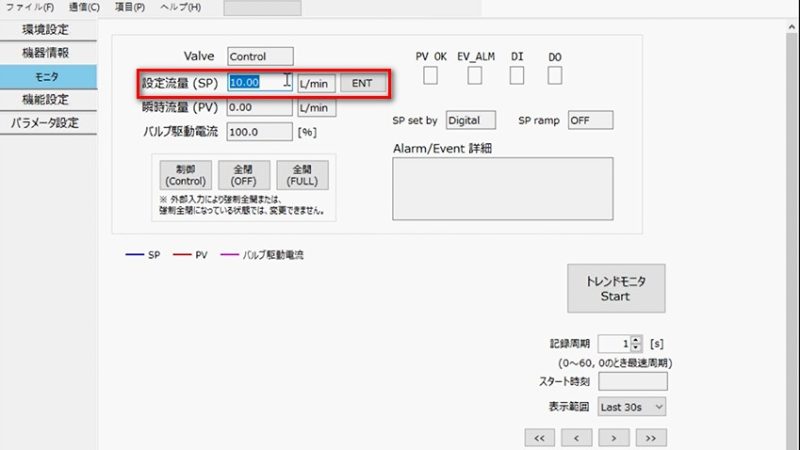Select the パラメータ設定 sidebar tab
800x450 pixels.
point(48,123)
